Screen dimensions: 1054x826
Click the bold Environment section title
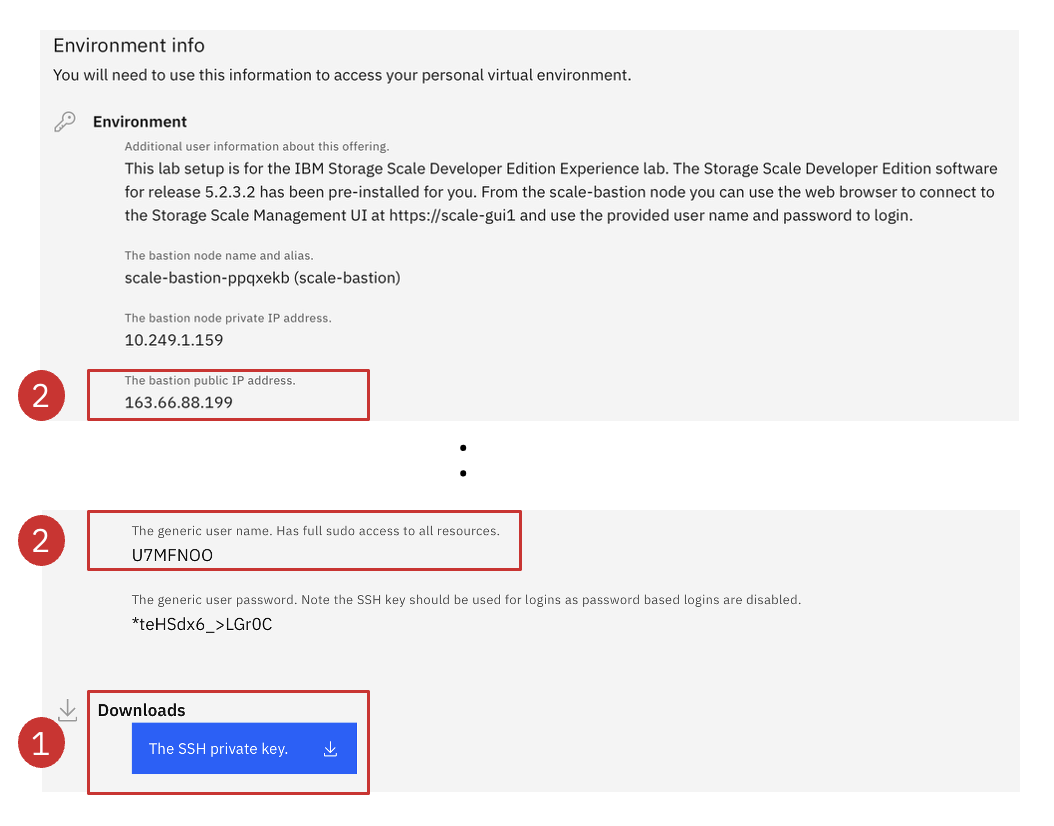point(140,122)
